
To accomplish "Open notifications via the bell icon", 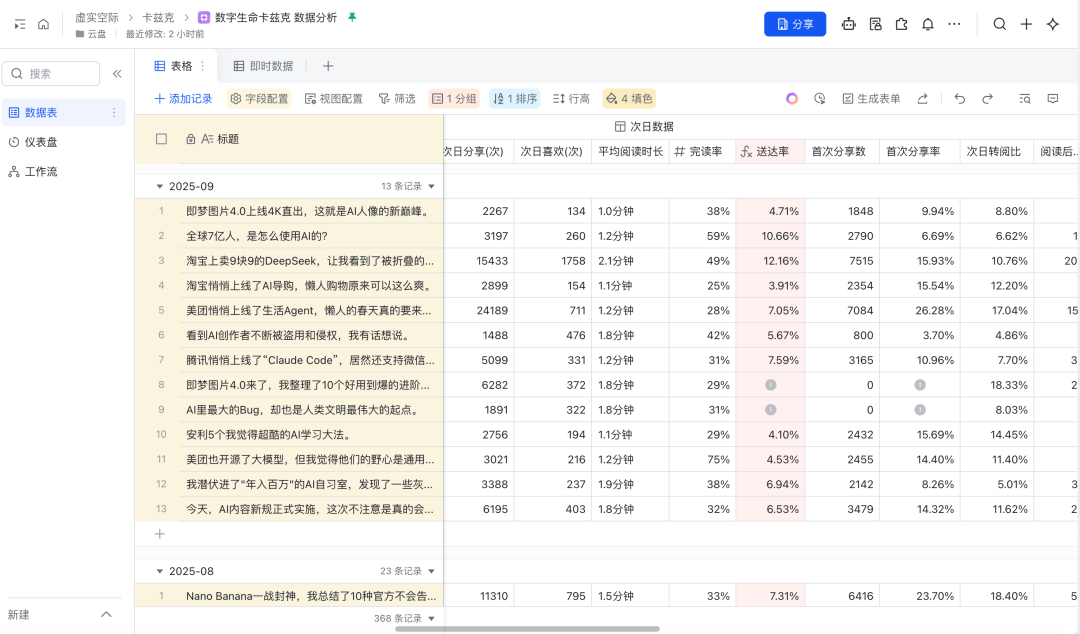I will (928, 24).
